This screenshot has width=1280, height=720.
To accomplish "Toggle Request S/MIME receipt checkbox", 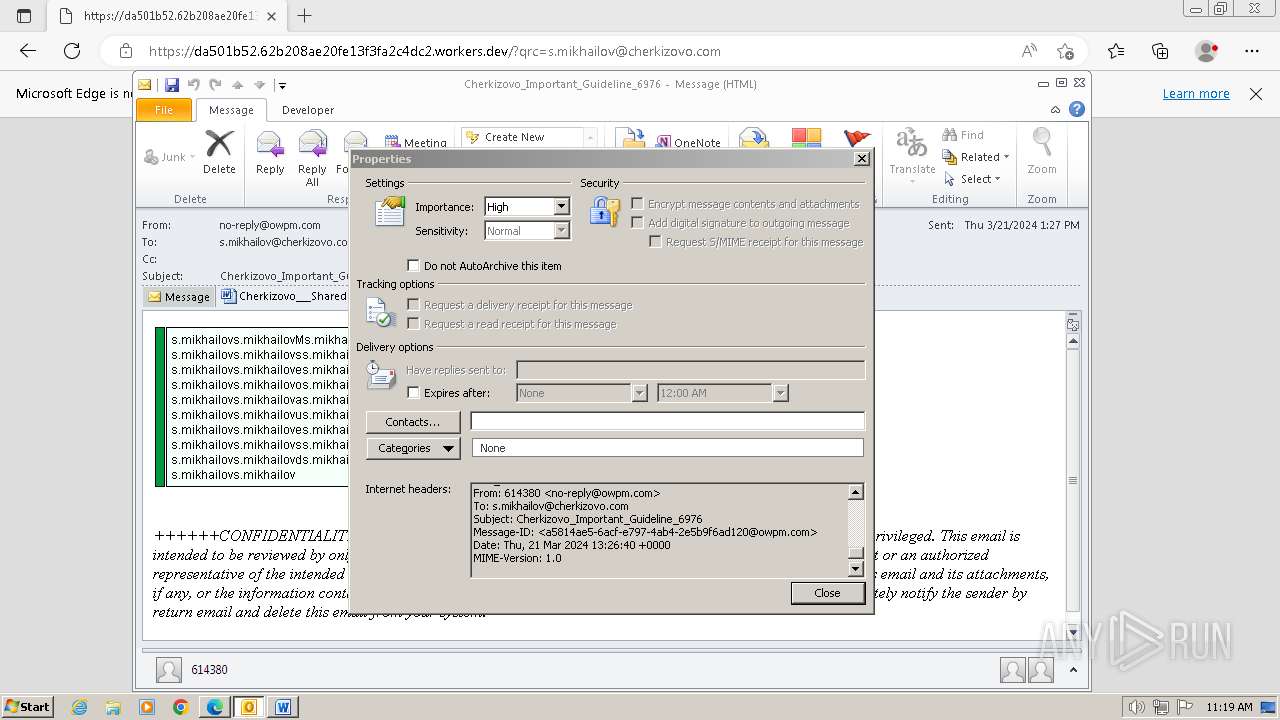I will (655, 242).
